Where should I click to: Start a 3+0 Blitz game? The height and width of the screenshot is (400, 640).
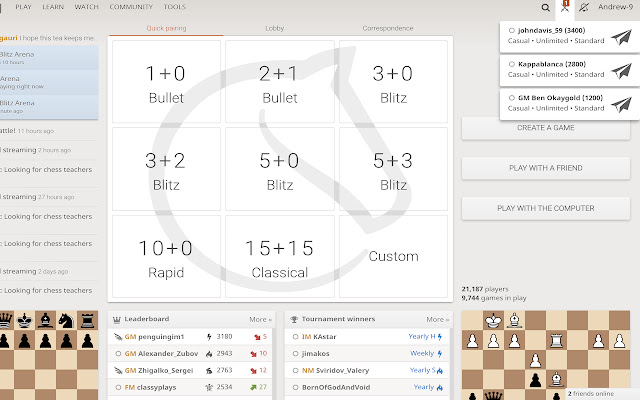(393, 82)
